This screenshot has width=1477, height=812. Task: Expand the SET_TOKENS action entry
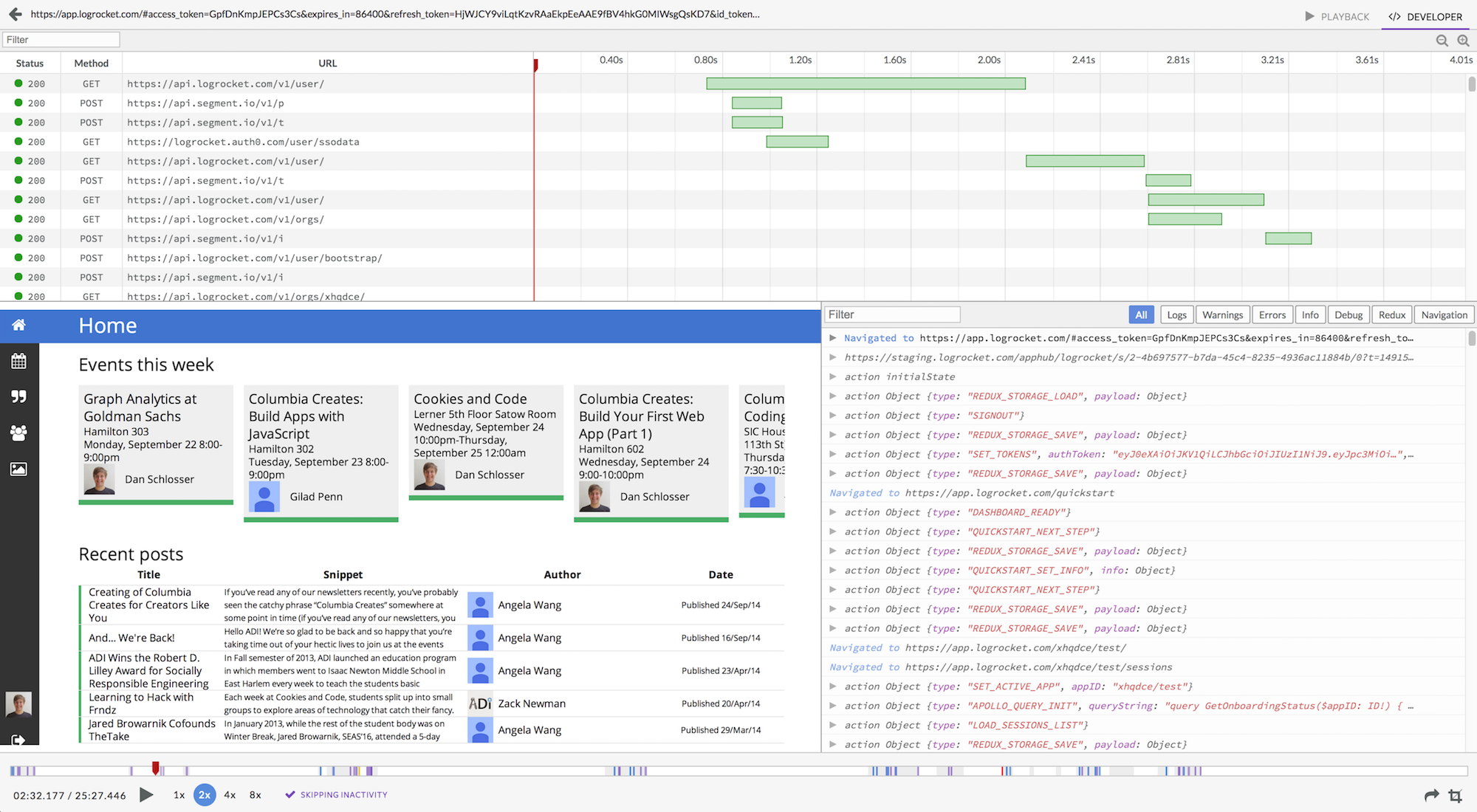833,454
